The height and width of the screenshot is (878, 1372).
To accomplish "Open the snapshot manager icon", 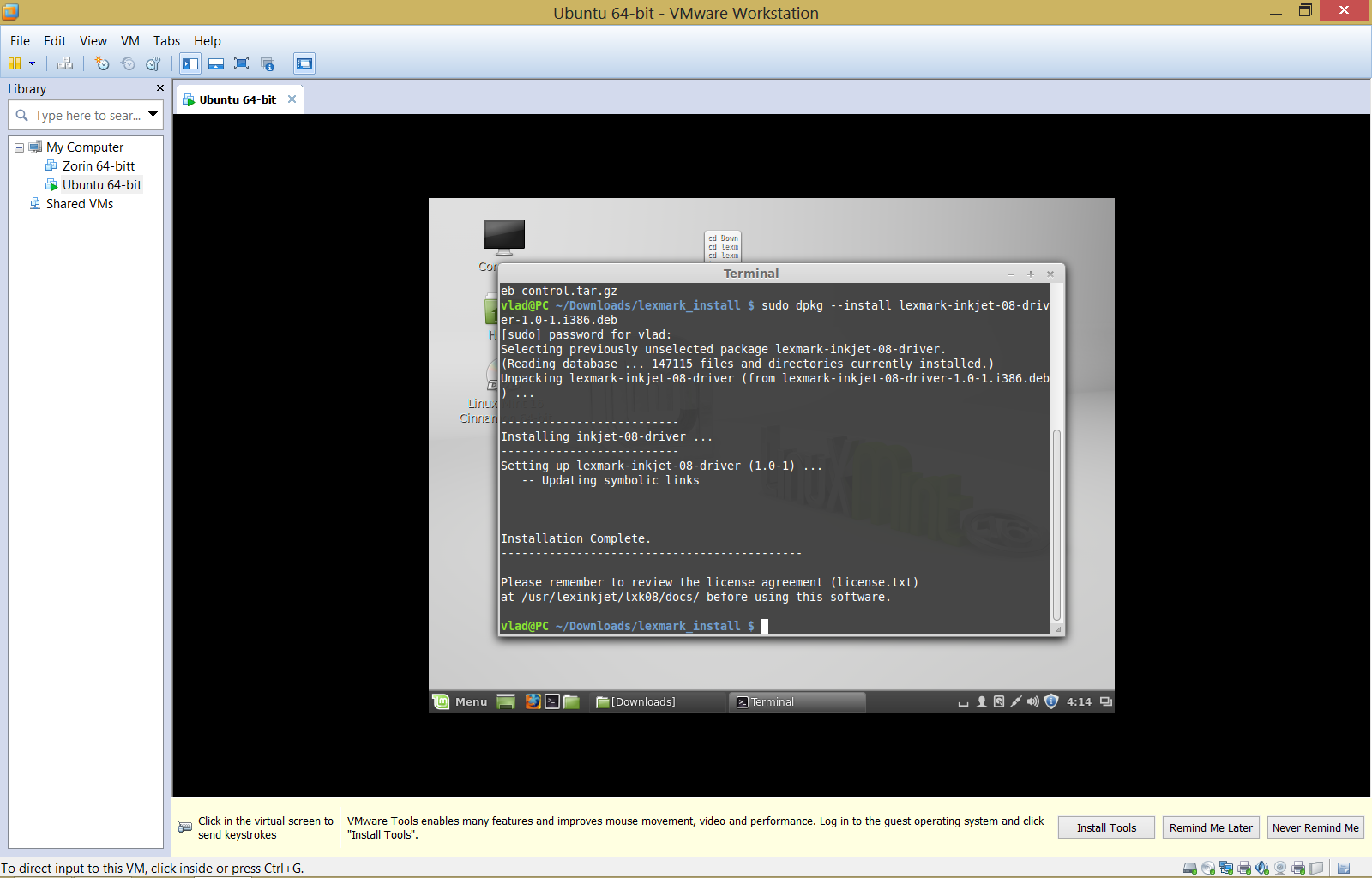I will [x=153, y=63].
